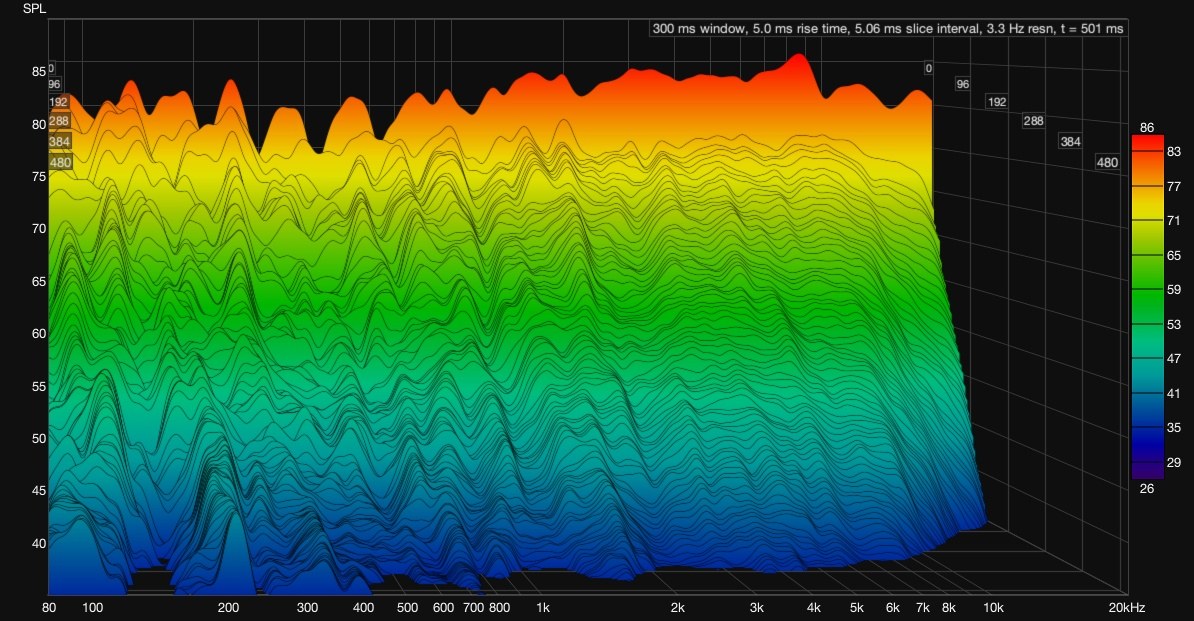Click the 35 color legend value
This screenshot has width=1194, height=621.
(x=1173, y=428)
